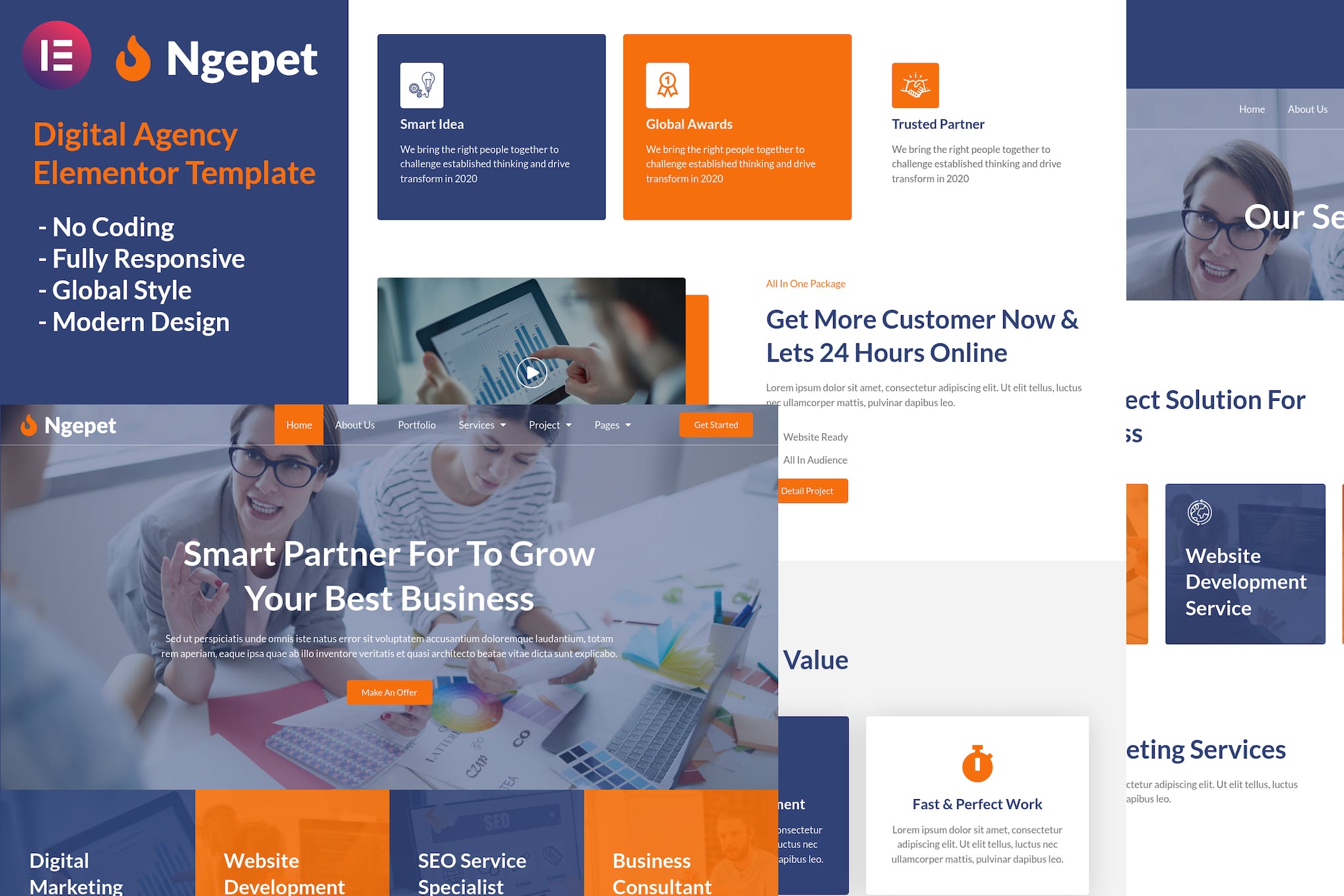Screen dimensions: 1344x896
Task: Click the 'Get Started' button
Action: [716, 425]
